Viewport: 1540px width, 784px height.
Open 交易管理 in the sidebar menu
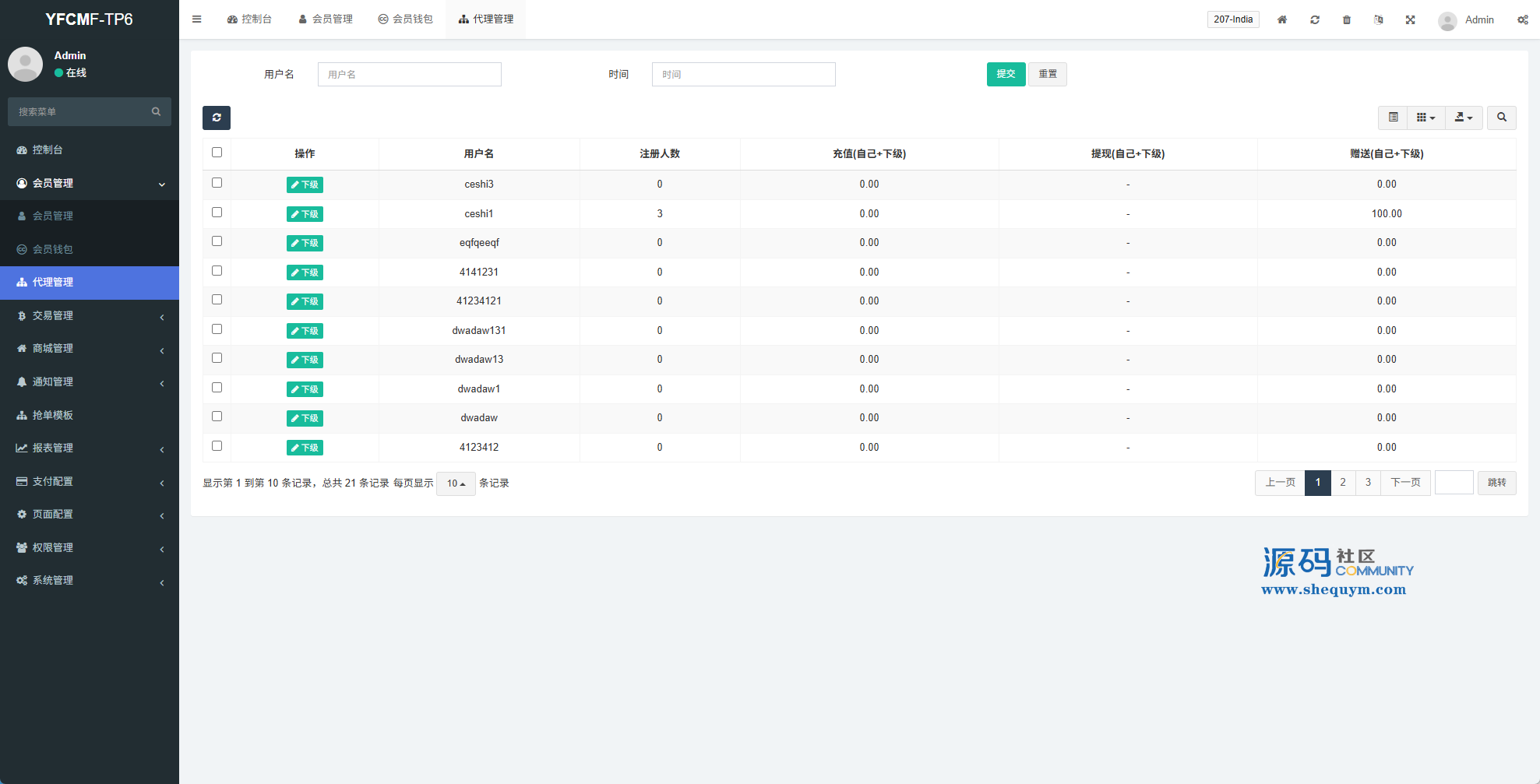point(90,315)
